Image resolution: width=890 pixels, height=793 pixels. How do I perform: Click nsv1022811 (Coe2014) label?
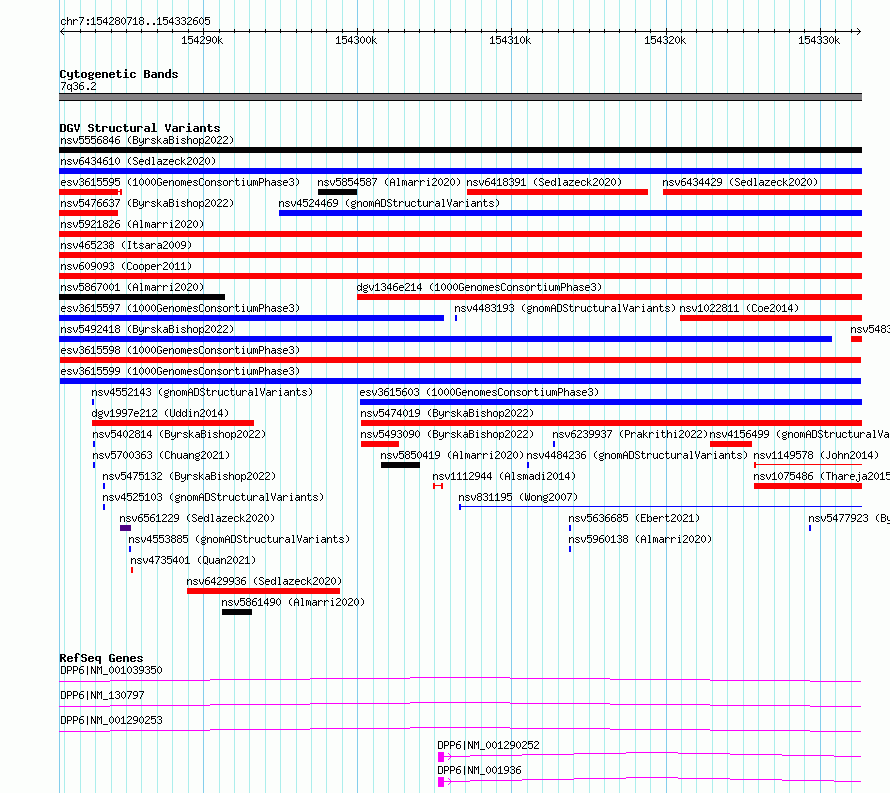739,308
